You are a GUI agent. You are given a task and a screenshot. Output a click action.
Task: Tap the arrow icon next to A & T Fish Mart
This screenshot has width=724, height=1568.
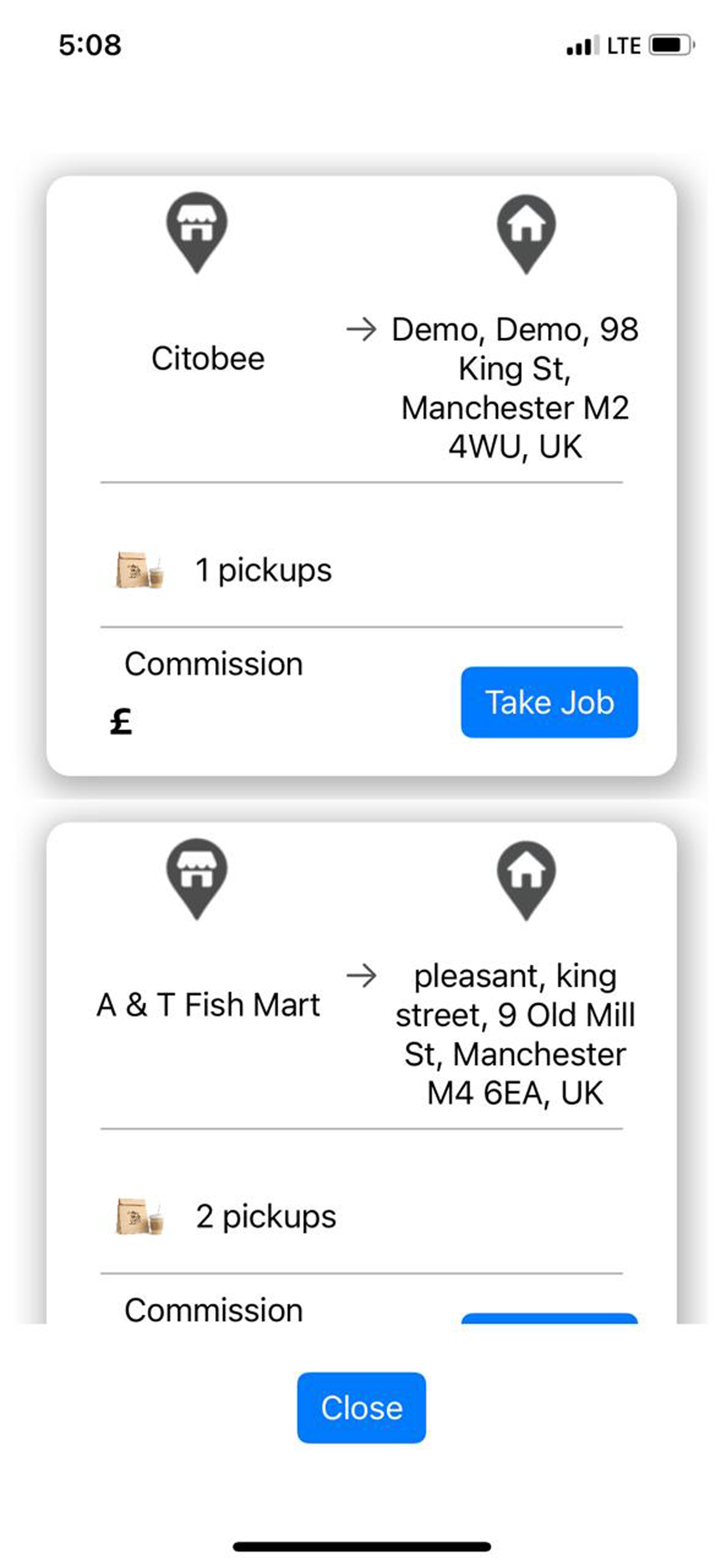(361, 977)
